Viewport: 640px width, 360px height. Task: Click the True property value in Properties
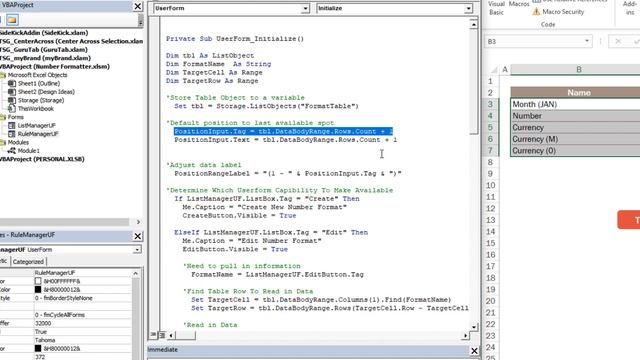tap(41, 332)
